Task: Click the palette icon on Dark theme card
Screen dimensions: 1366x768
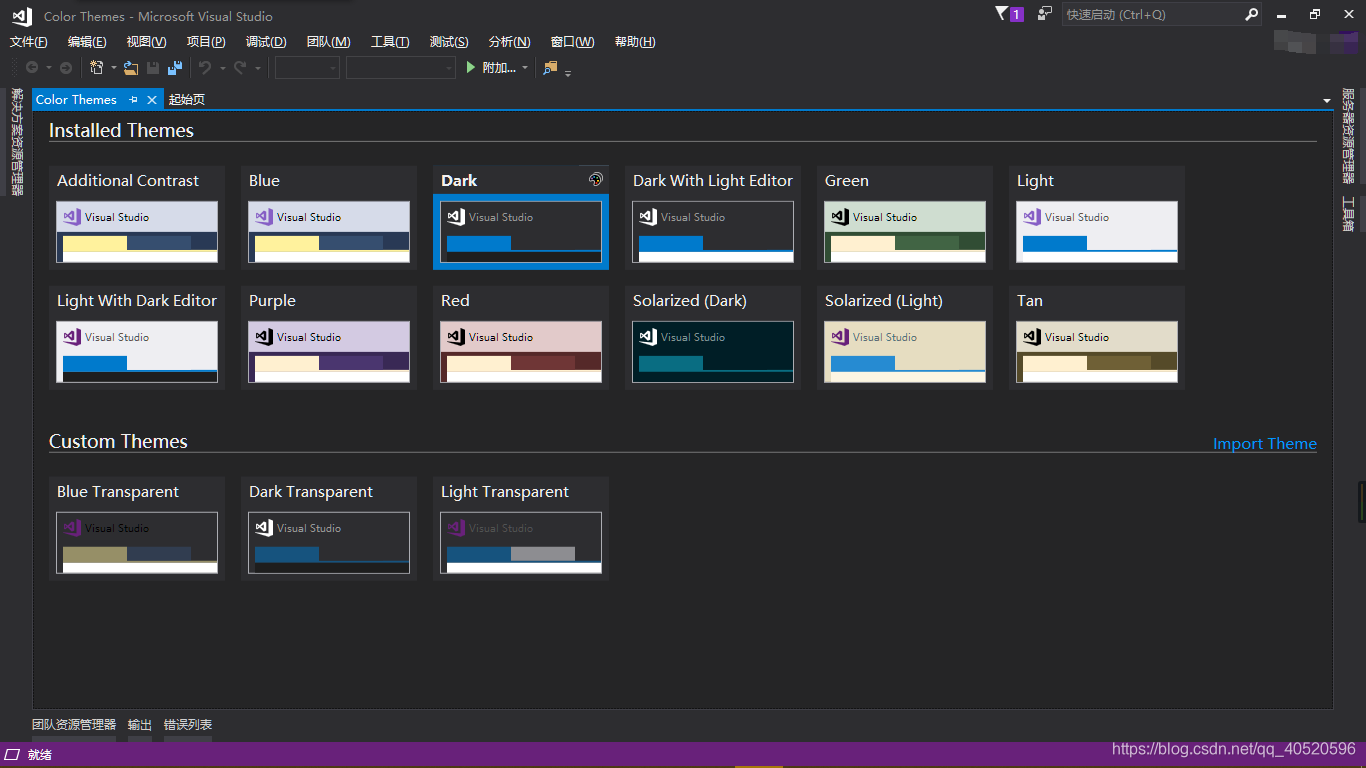Action: pos(596,180)
